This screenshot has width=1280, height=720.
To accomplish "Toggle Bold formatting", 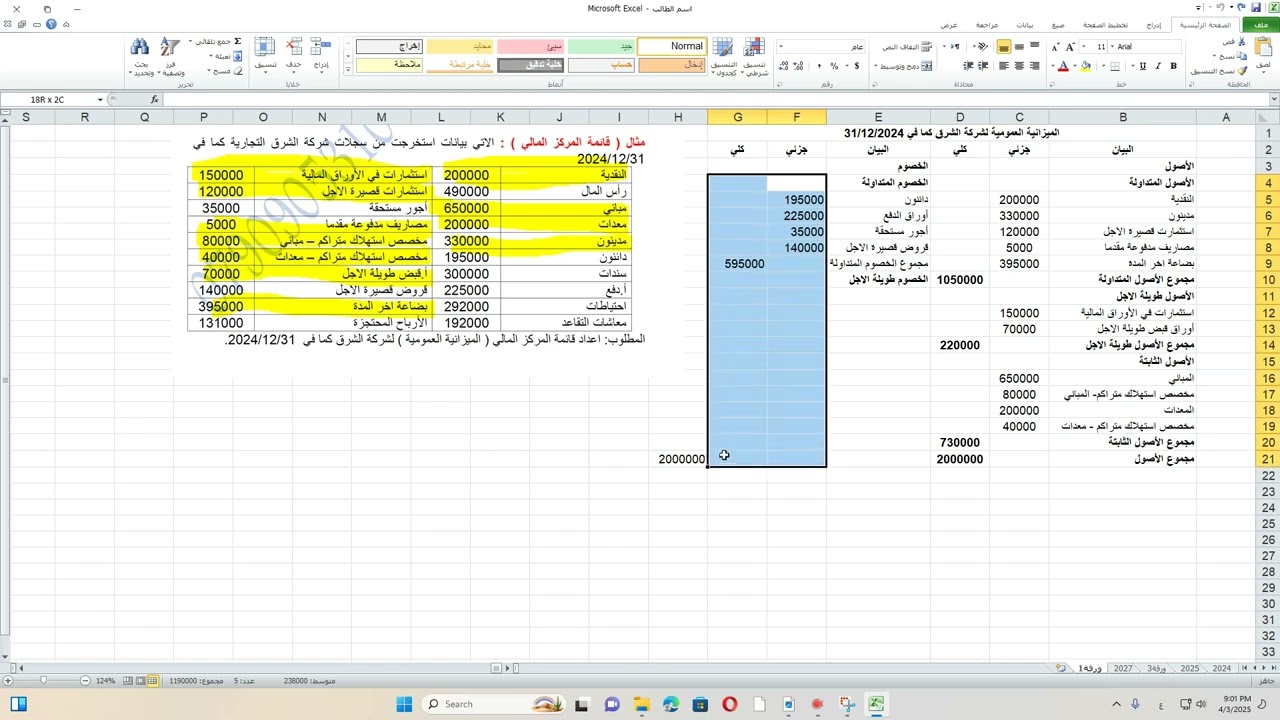I will pyautogui.click(x=1173, y=66).
